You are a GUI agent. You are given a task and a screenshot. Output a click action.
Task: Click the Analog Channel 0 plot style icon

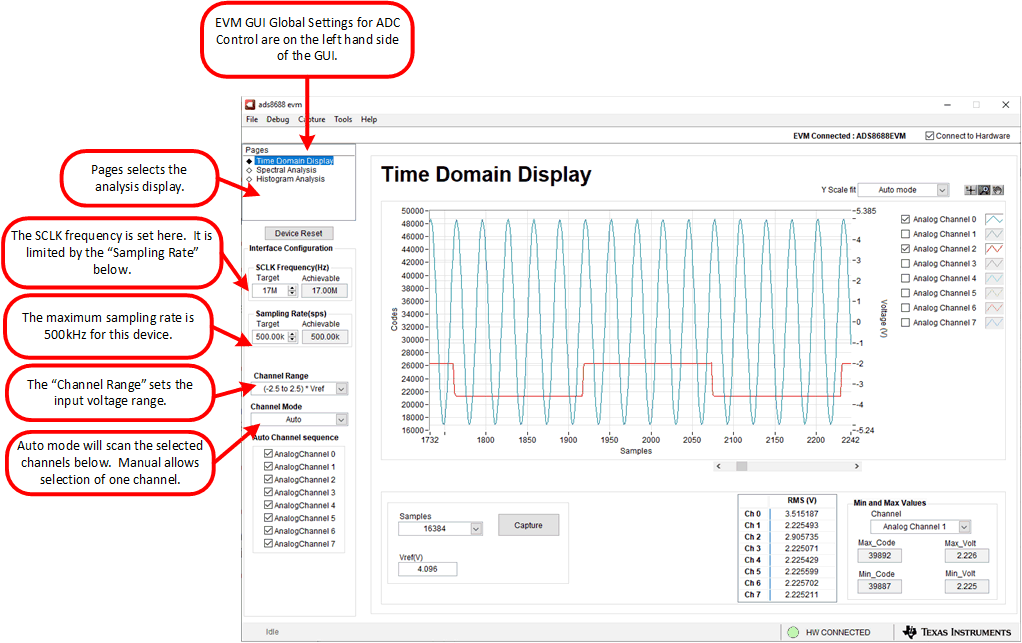[x=995, y=219]
